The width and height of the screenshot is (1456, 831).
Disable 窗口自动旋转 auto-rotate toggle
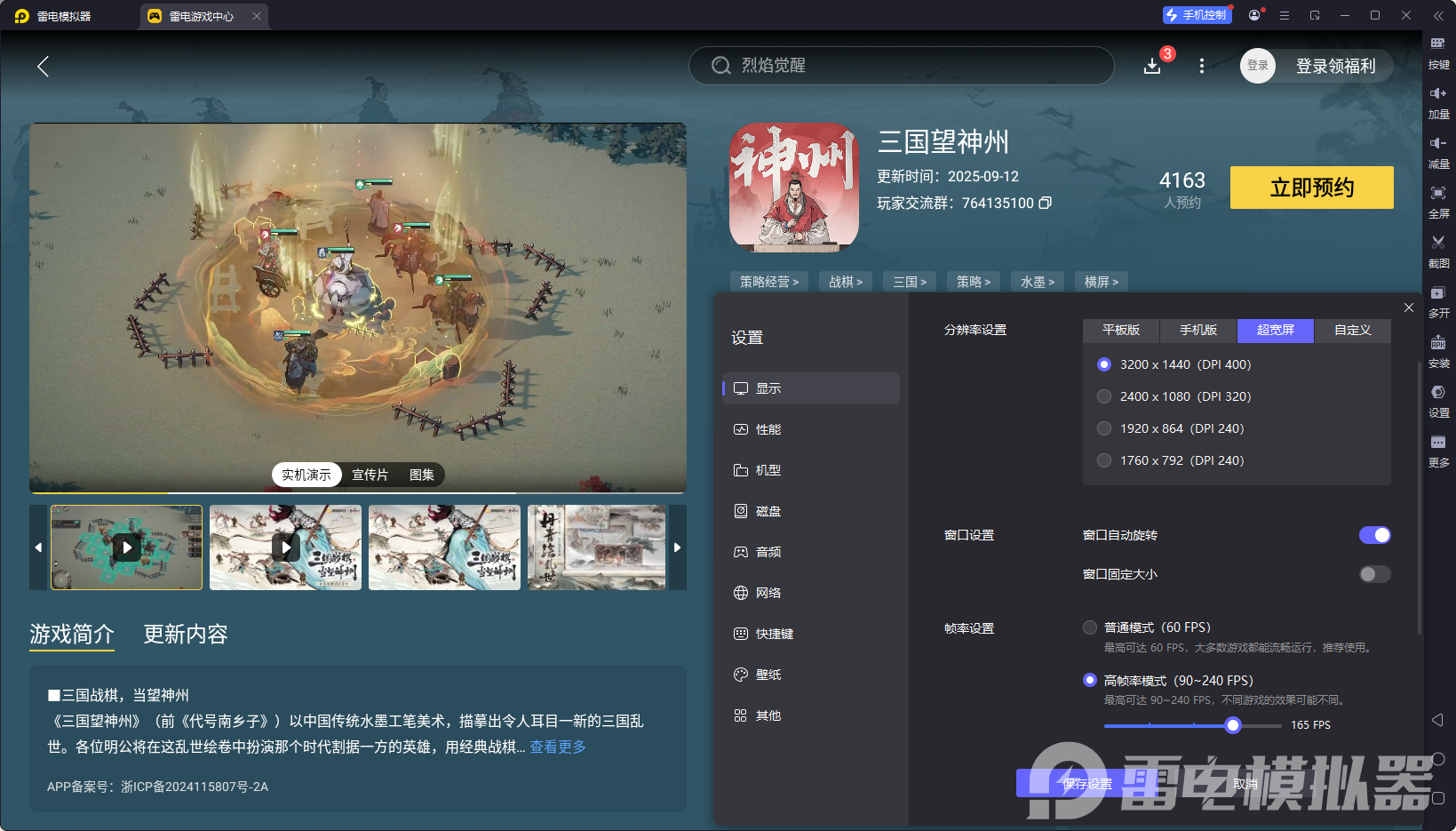tap(1374, 535)
